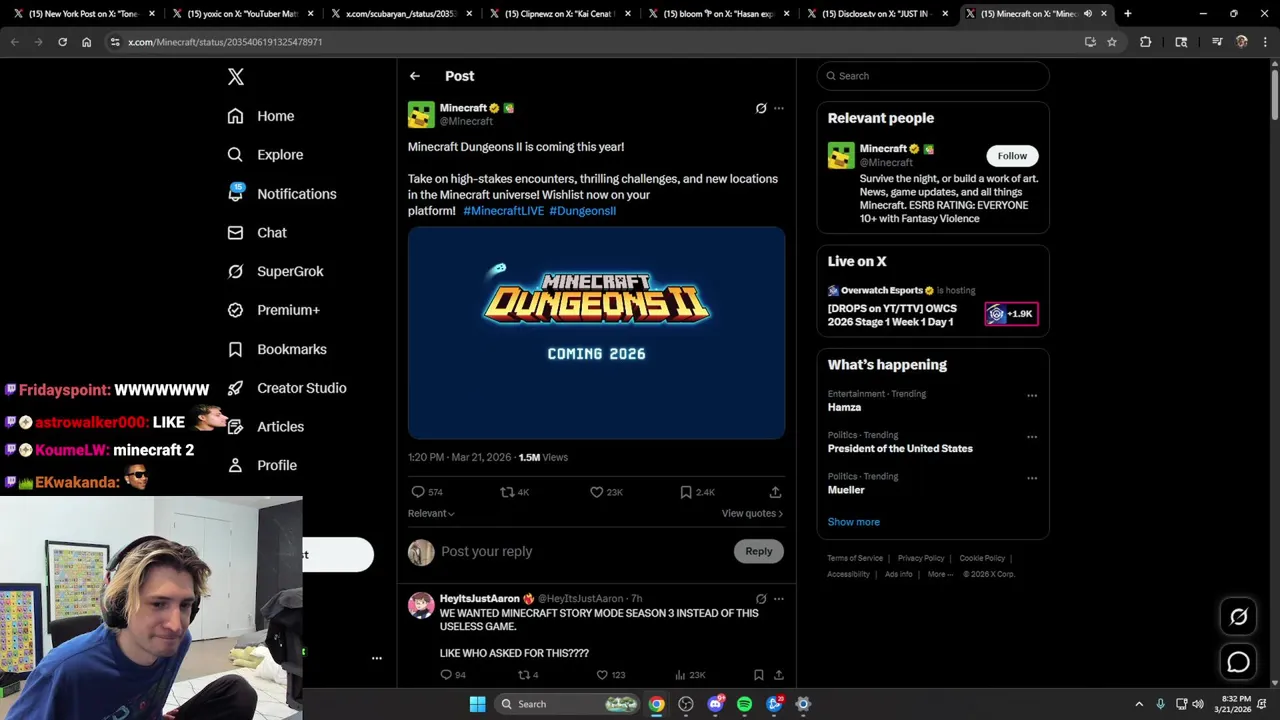
Task: Open the floating Grok button
Action: (x=1239, y=617)
